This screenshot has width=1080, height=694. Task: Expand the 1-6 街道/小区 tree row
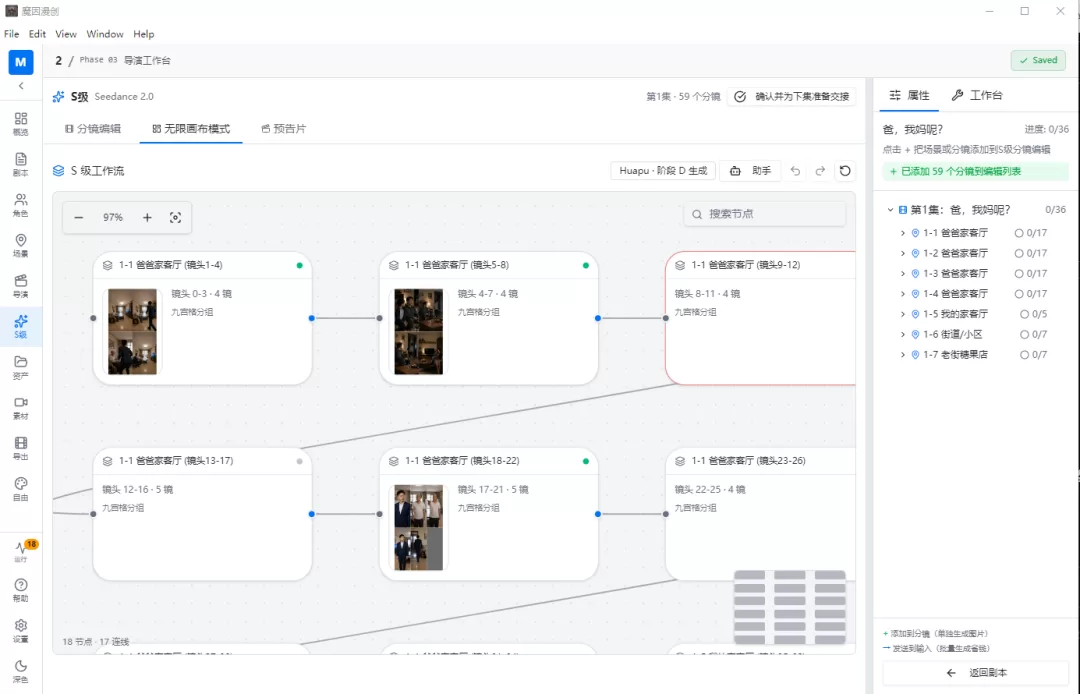(903, 335)
